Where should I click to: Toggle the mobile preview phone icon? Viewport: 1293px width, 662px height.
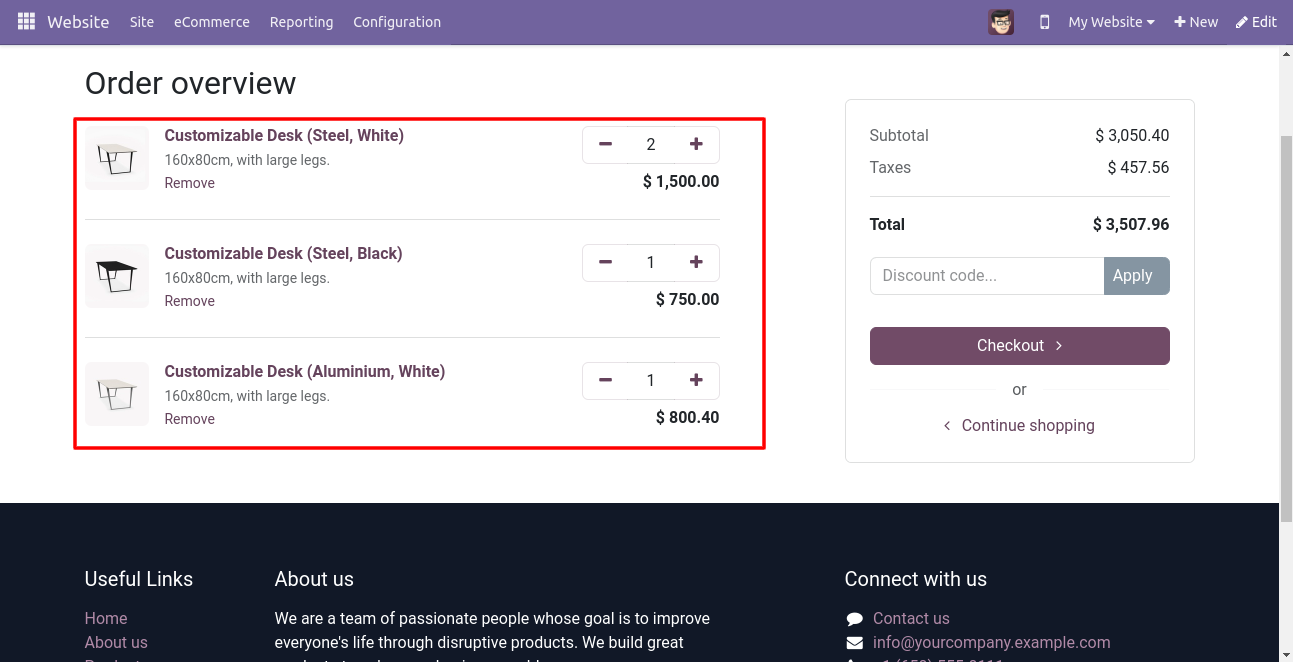[x=1045, y=22]
